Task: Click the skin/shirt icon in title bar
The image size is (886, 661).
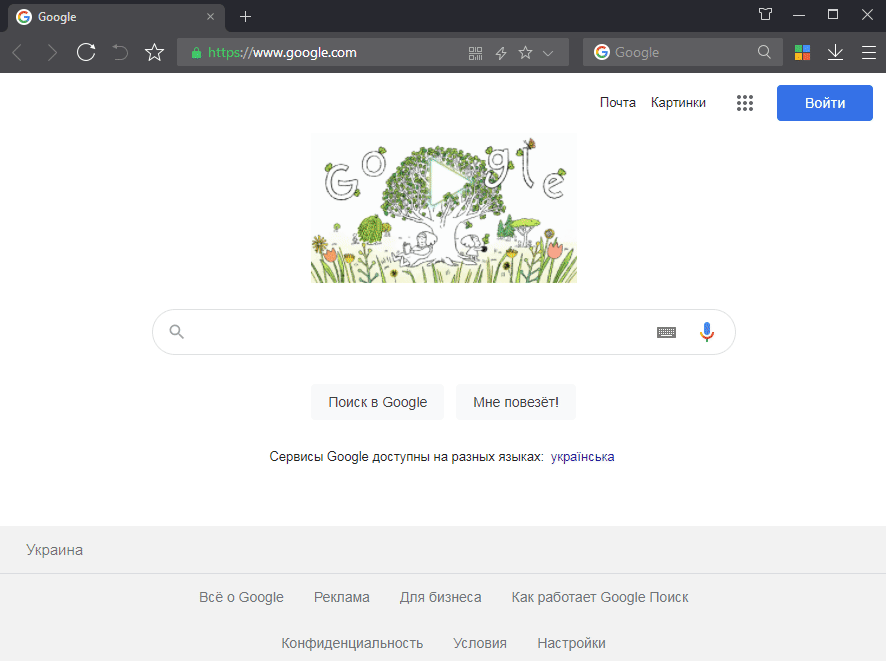Action: pyautogui.click(x=765, y=14)
